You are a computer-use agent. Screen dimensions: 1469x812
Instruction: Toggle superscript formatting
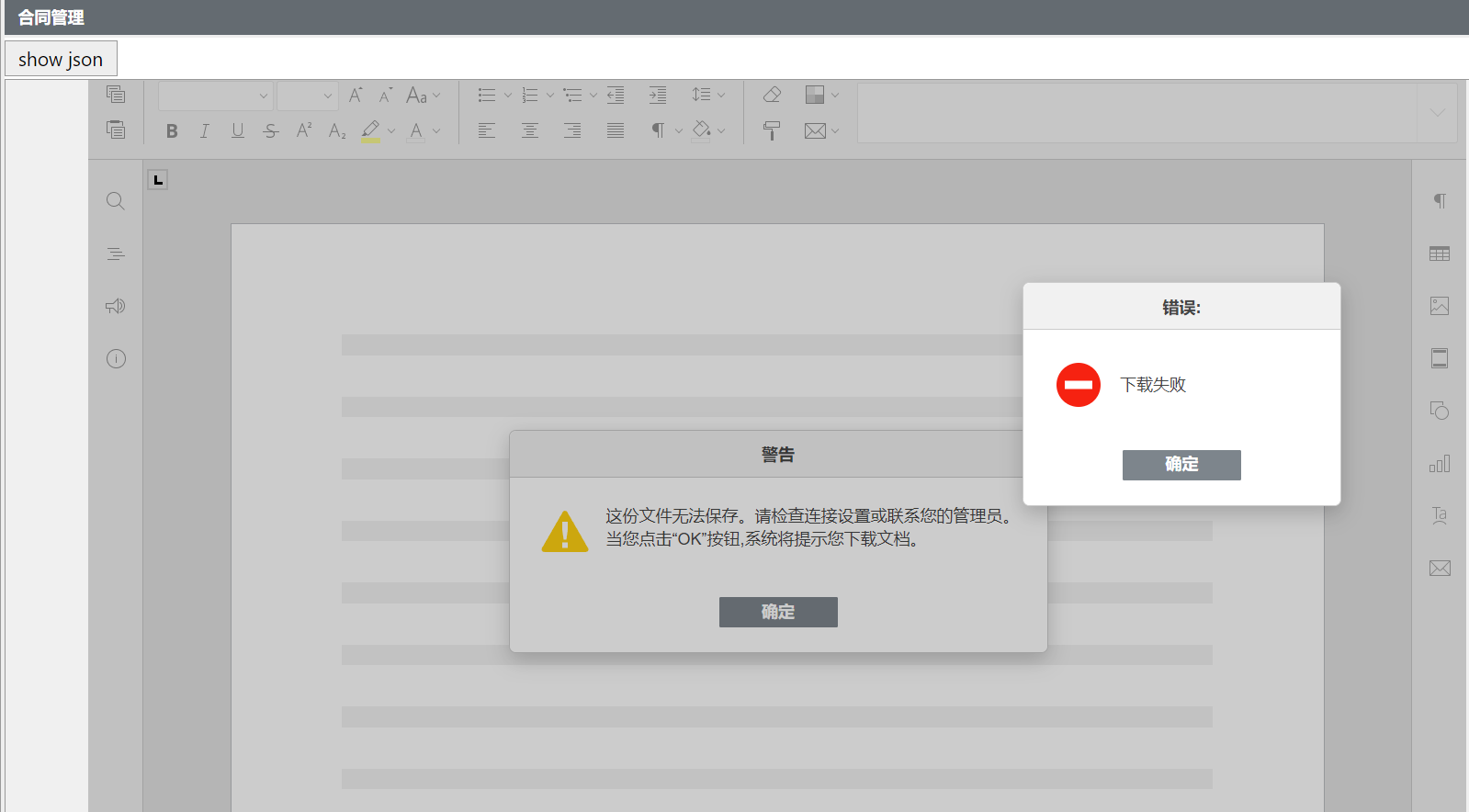[304, 130]
